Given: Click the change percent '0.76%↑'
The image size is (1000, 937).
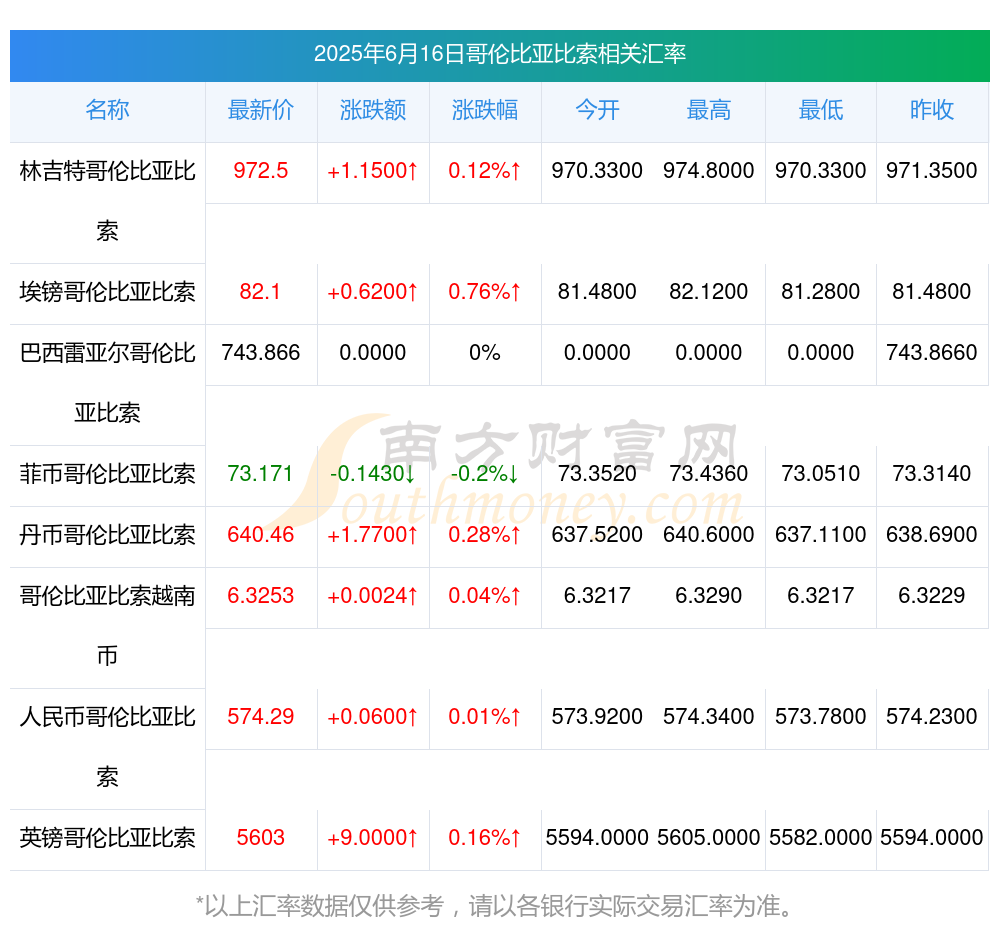Looking at the screenshot, I should click(x=485, y=291).
